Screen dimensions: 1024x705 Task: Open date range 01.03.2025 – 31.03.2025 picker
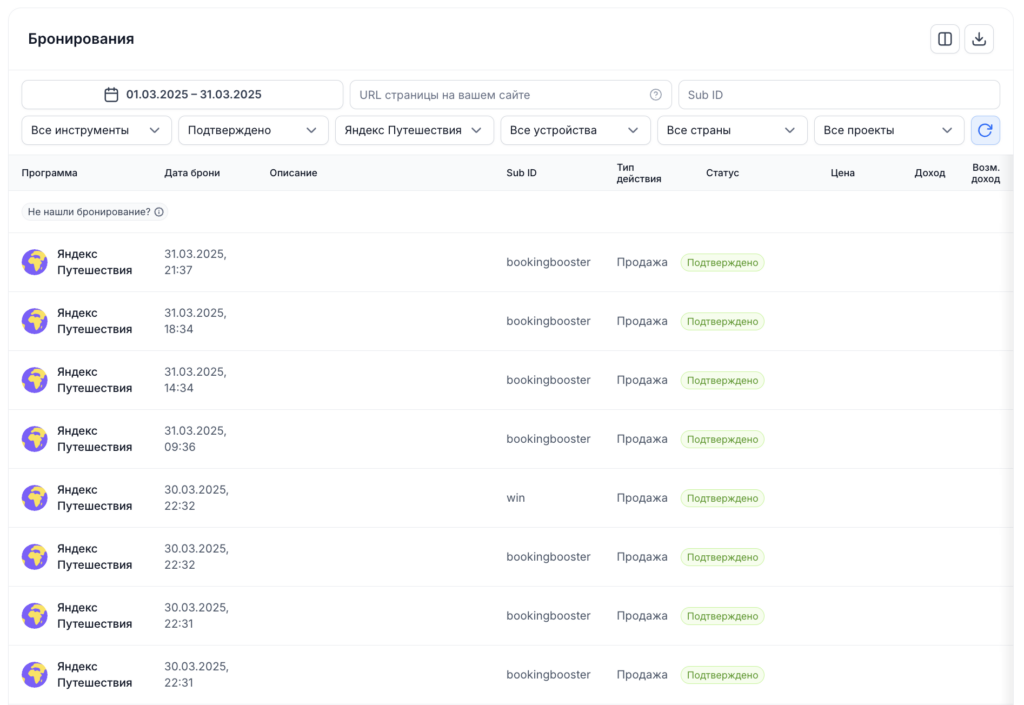coord(182,95)
